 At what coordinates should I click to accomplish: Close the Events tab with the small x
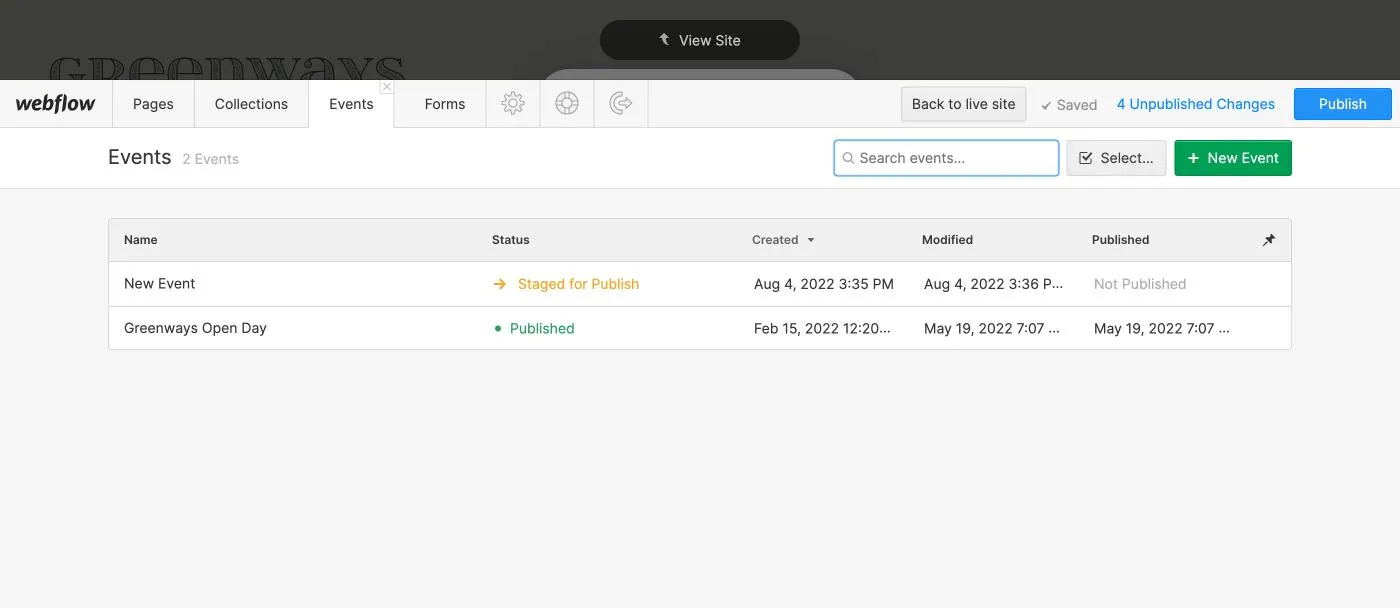[387, 87]
